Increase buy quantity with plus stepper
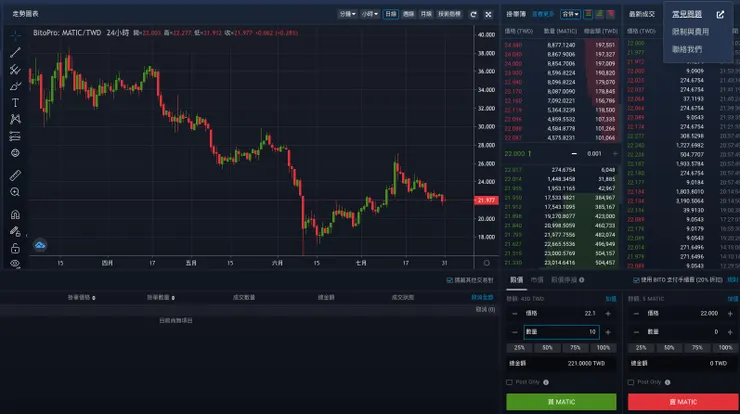The width and height of the screenshot is (740, 414). (608, 332)
